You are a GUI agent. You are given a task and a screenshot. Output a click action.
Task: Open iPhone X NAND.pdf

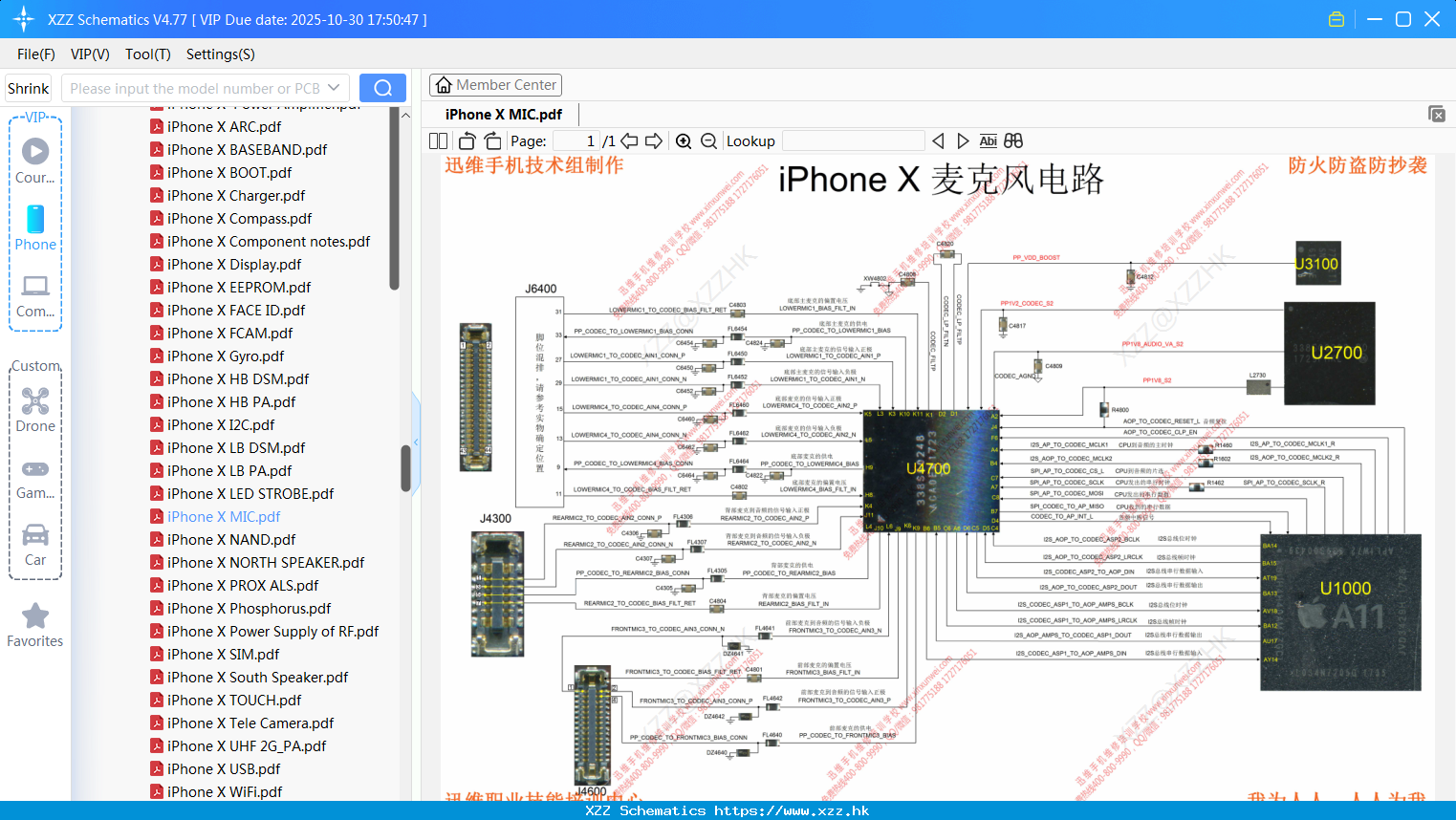pyautogui.click(x=231, y=539)
